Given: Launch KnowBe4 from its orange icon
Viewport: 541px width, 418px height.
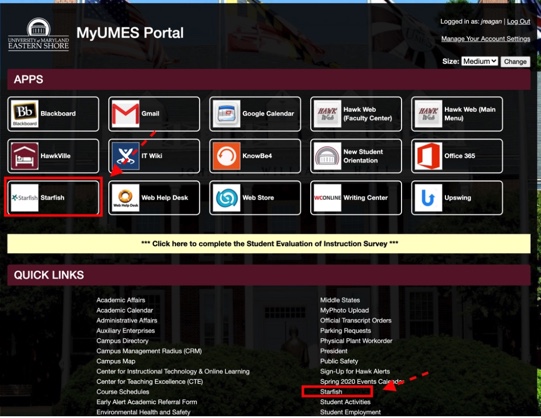Looking at the screenshot, I should (226, 156).
